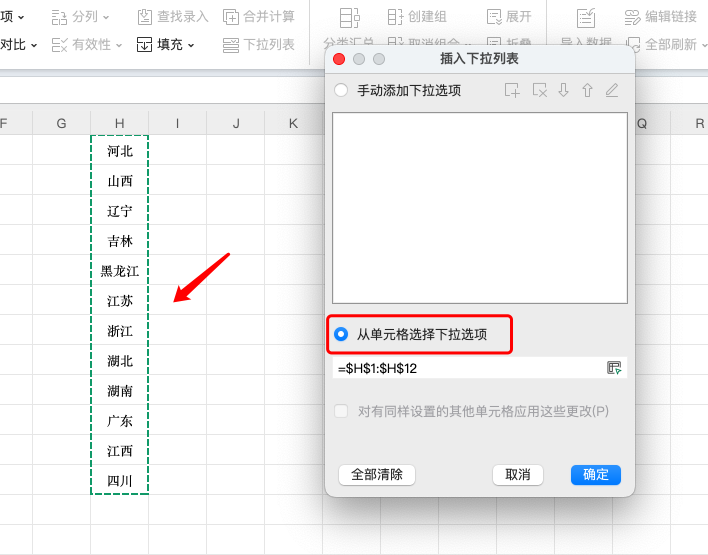
Task: Select cell containing 黑龙江
Action: tap(119, 271)
